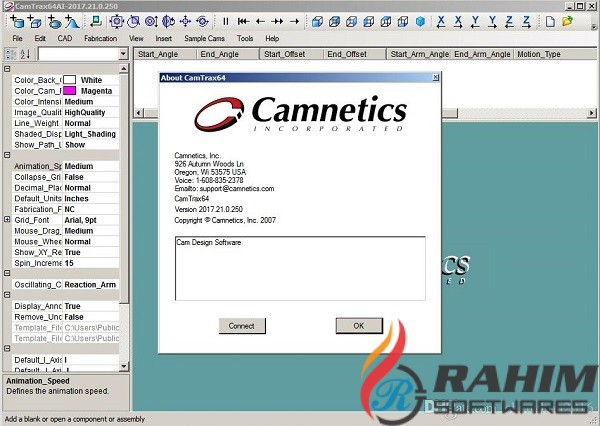Screen dimensions: 600x426
Task: Rotate view about Z with right arrow
Action: 527,22
